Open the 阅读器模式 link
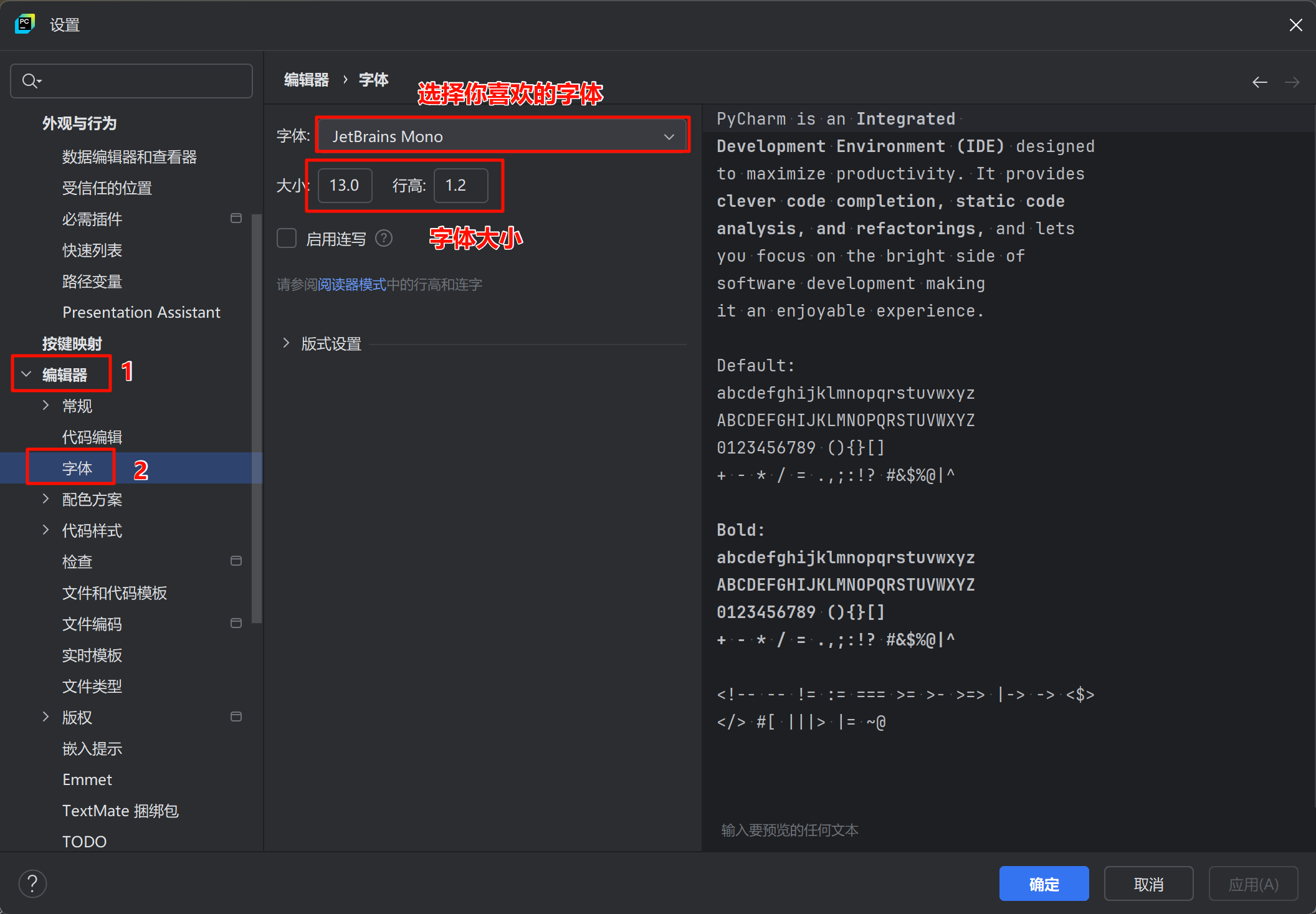Image resolution: width=1316 pixels, height=914 pixels. (x=352, y=285)
